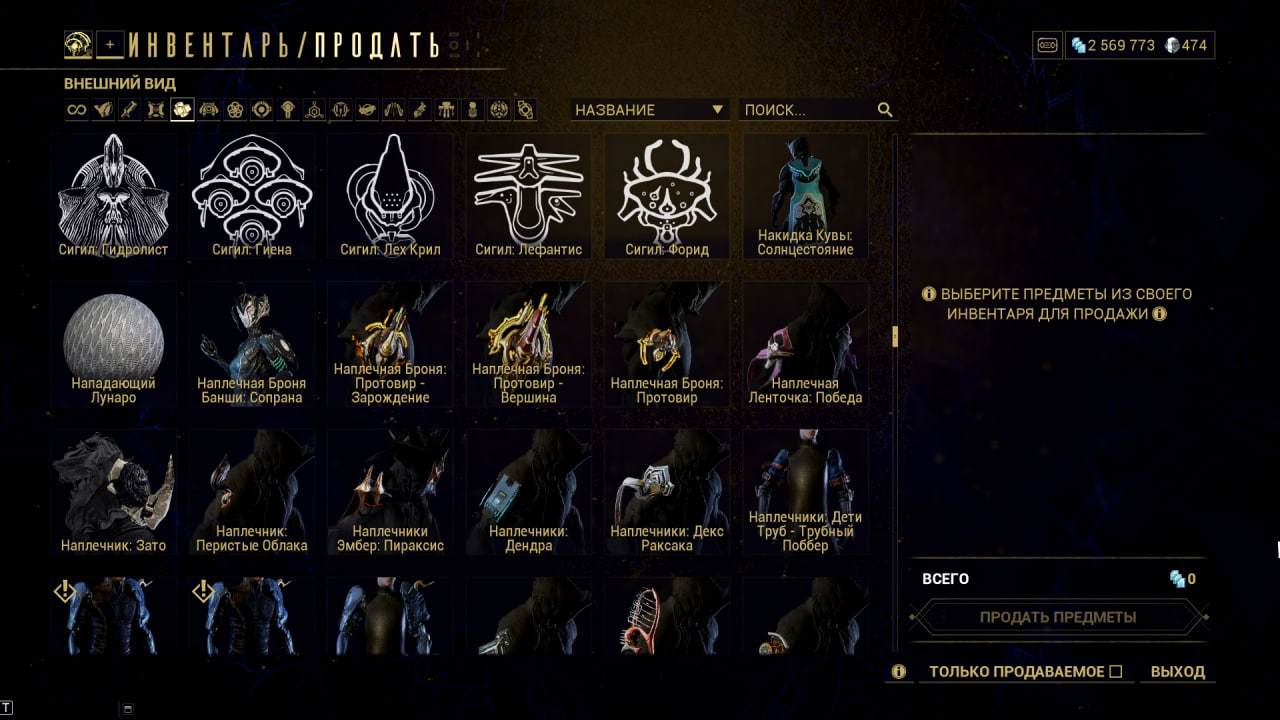Select the 'Нападающий Лунаро' ball item
Viewport: 1280px width, 720px height.
pos(114,345)
